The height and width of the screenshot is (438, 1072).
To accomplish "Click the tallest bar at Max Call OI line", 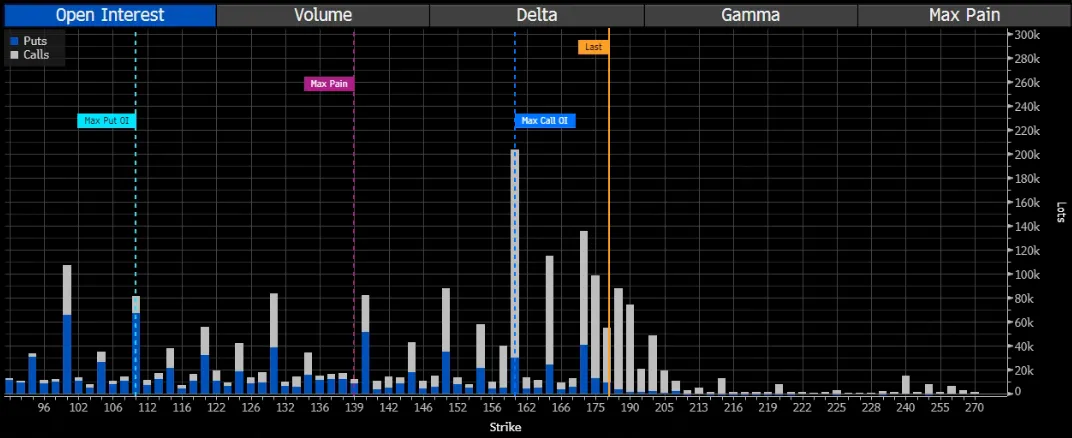I will (515, 250).
